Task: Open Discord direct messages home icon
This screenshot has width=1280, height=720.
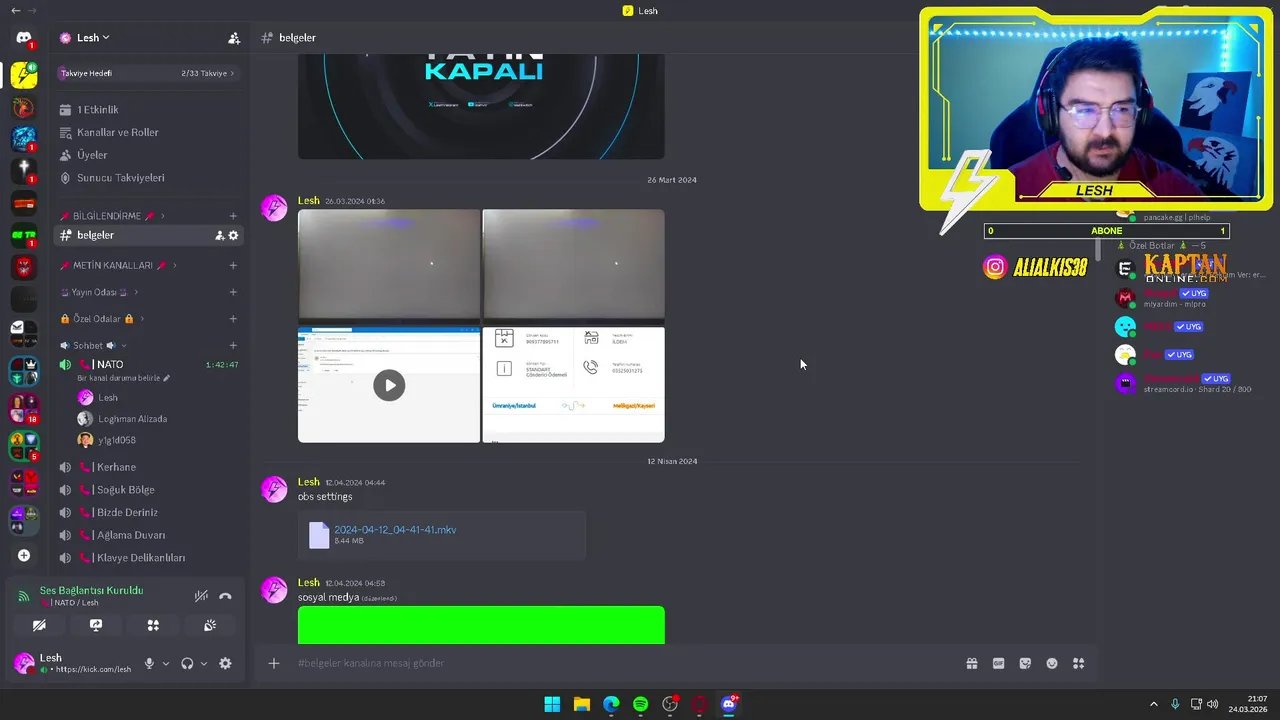Action: (24, 38)
